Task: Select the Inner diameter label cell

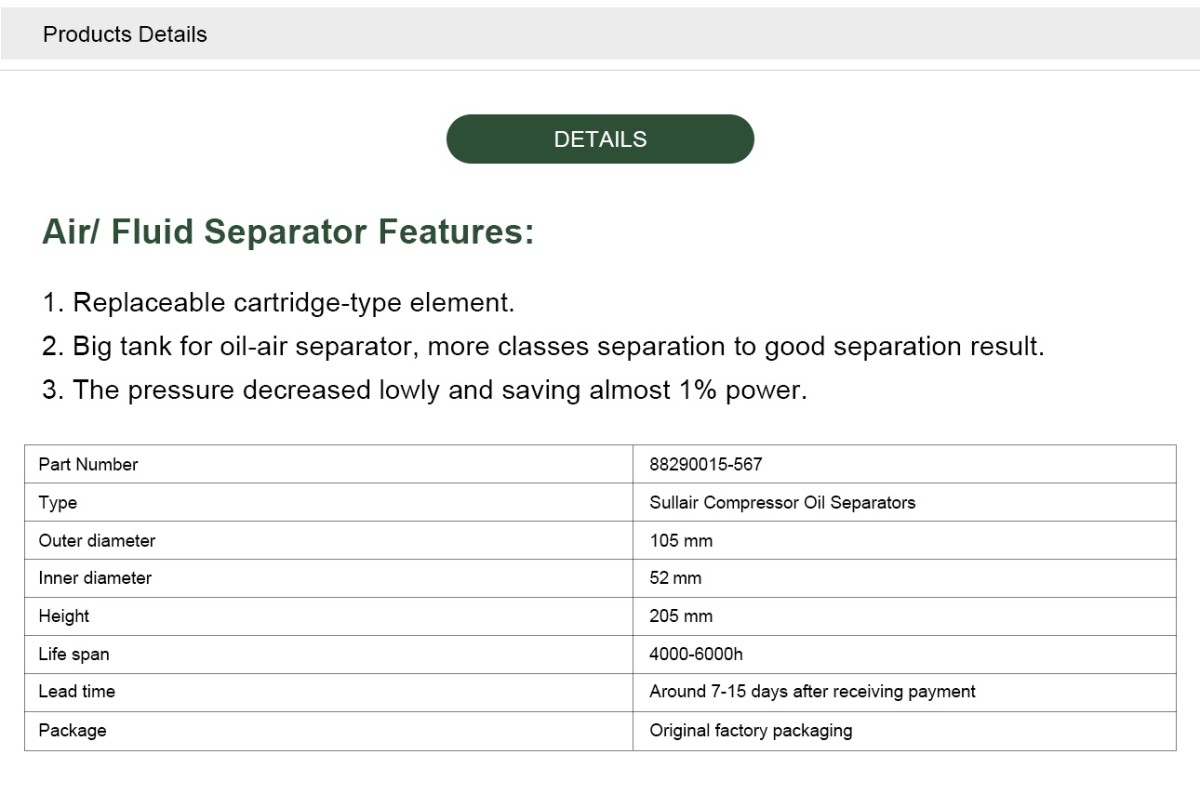Action: tap(329, 578)
